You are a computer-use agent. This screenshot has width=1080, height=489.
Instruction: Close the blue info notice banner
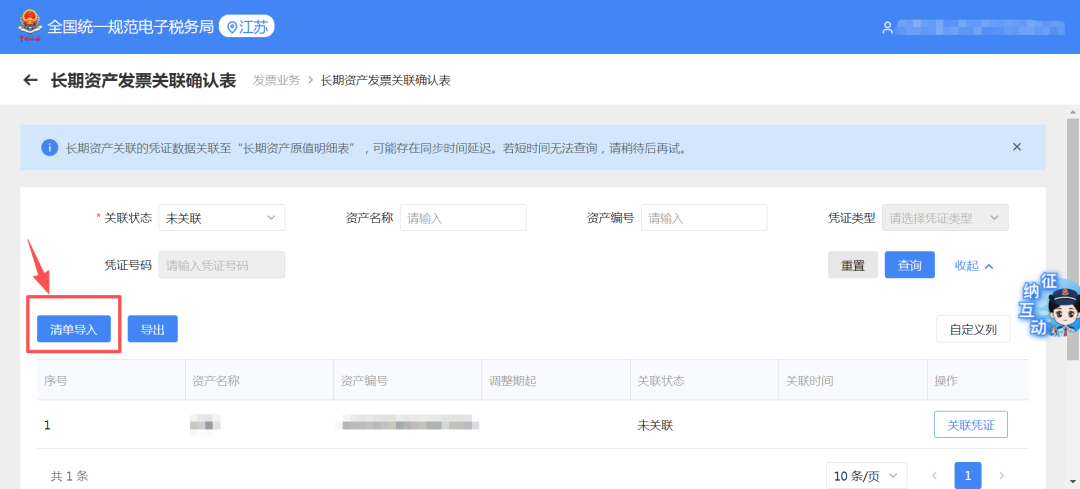point(1017,147)
